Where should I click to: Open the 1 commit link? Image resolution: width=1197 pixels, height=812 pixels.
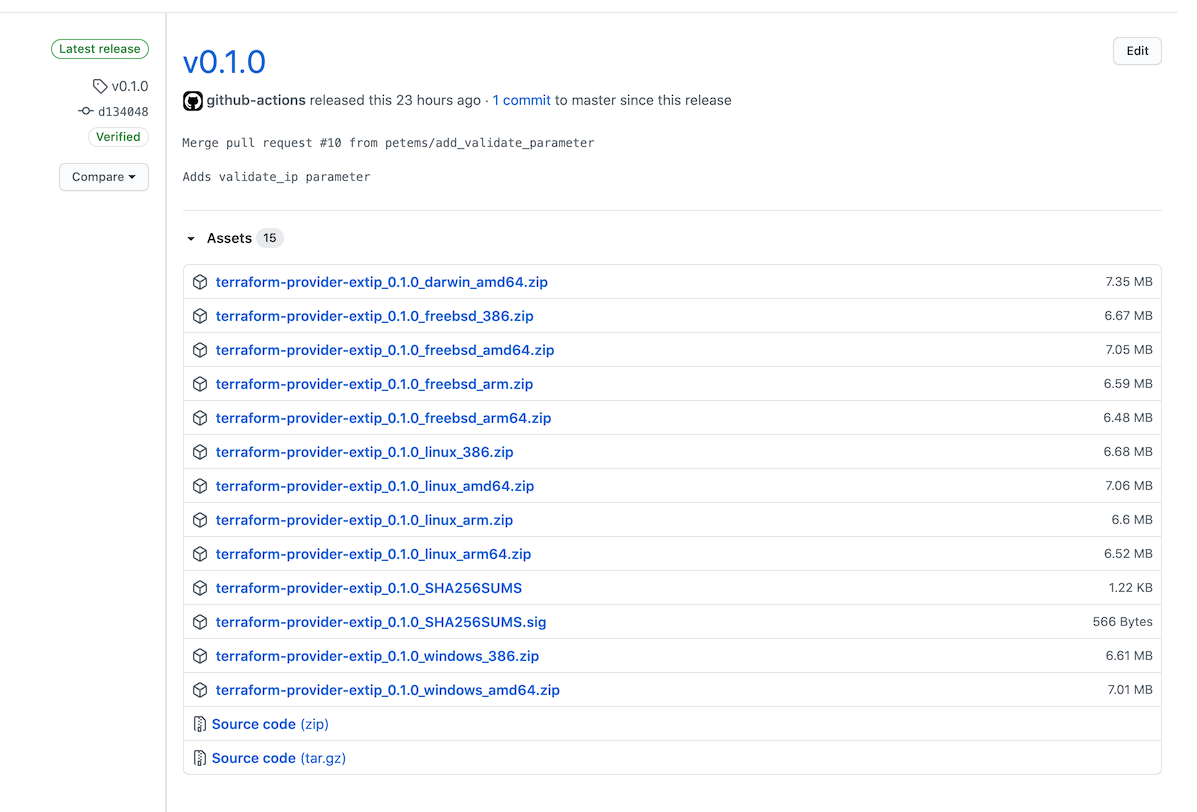point(521,100)
